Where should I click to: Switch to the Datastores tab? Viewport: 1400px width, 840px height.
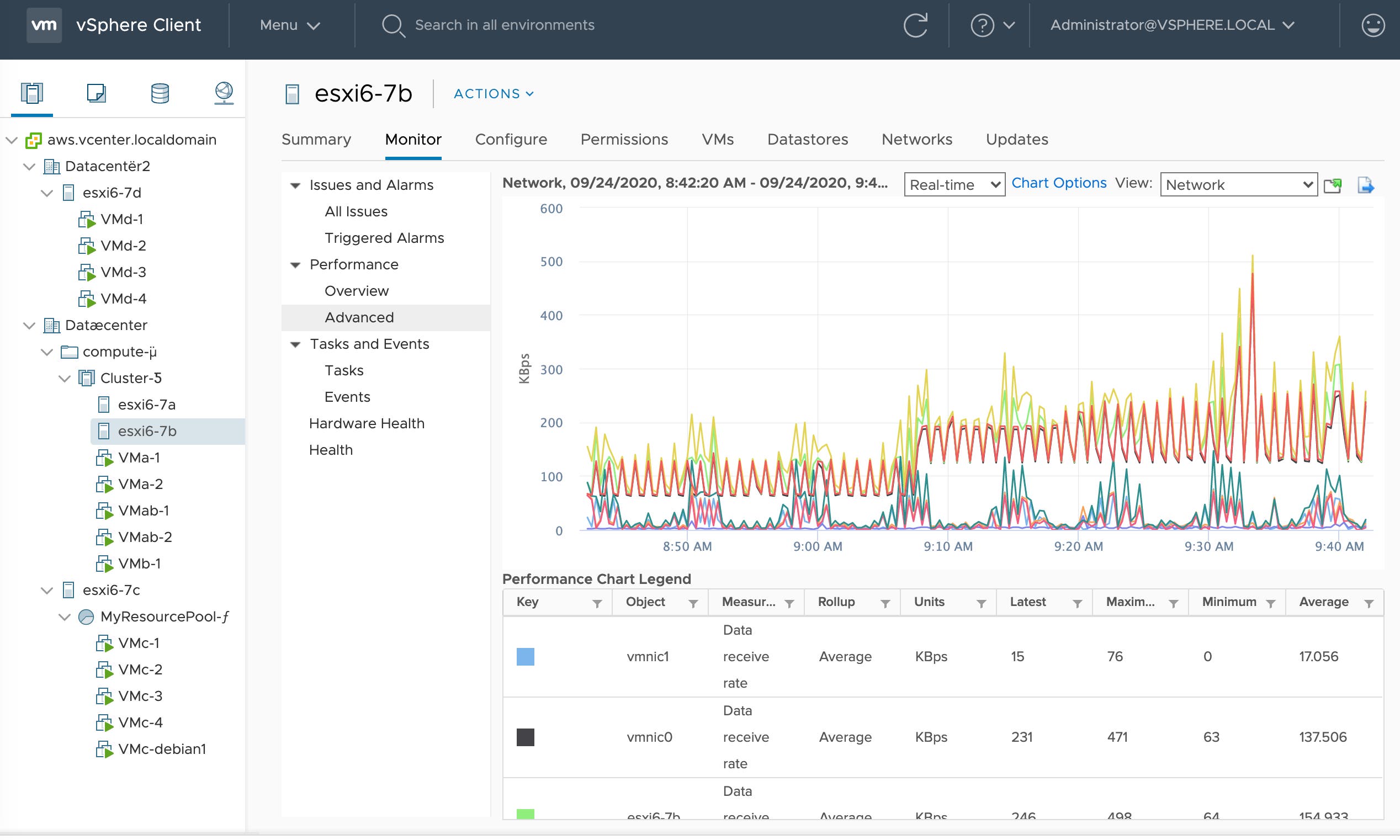808,139
